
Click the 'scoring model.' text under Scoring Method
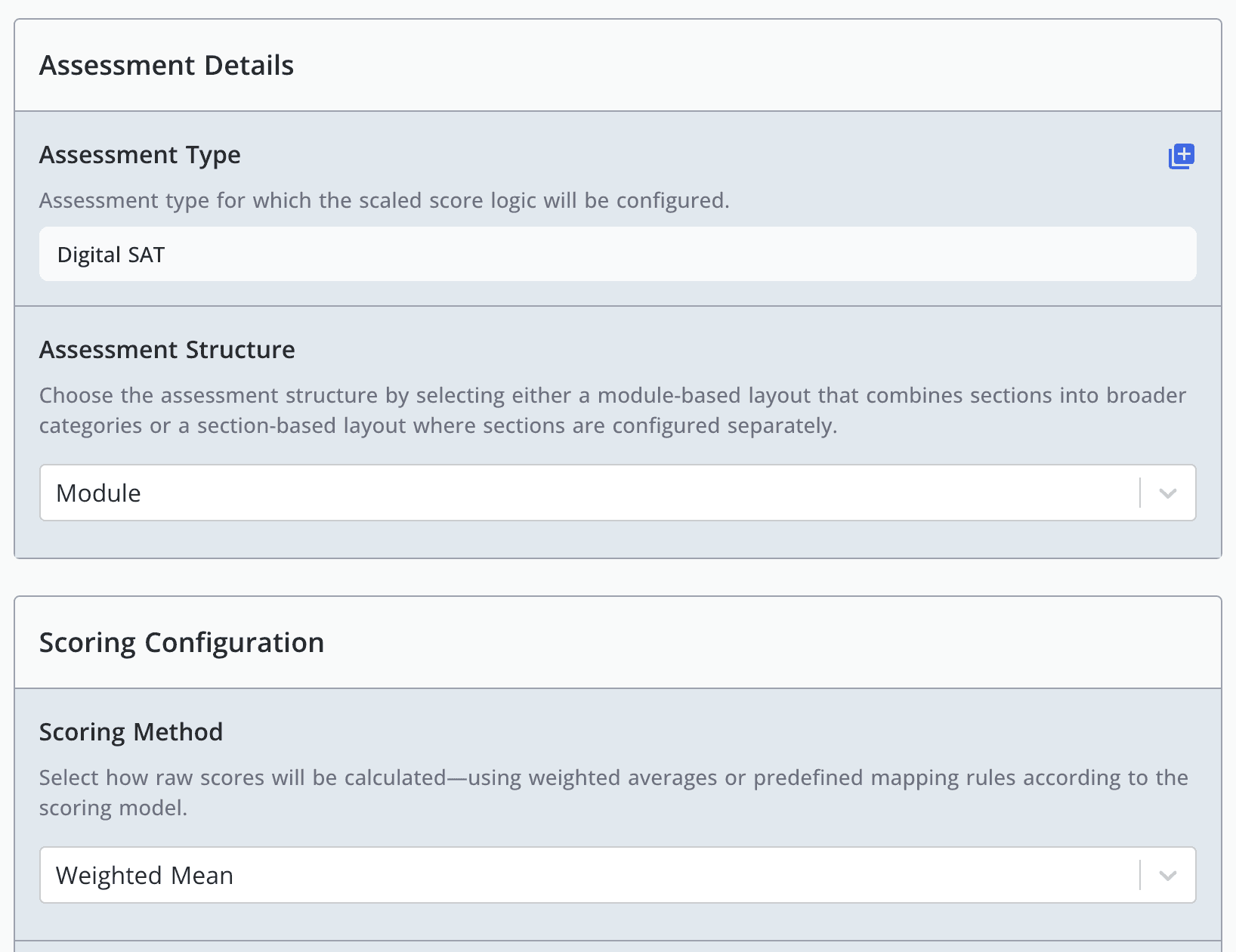(x=113, y=808)
